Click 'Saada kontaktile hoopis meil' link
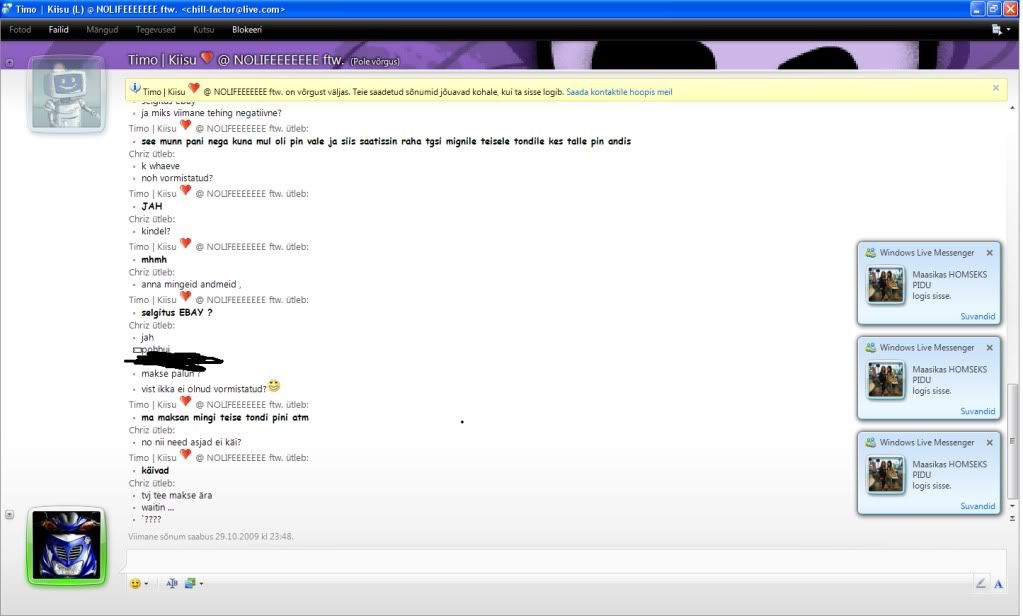The height and width of the screenshot is (616, 1023). tap(619, 91)
